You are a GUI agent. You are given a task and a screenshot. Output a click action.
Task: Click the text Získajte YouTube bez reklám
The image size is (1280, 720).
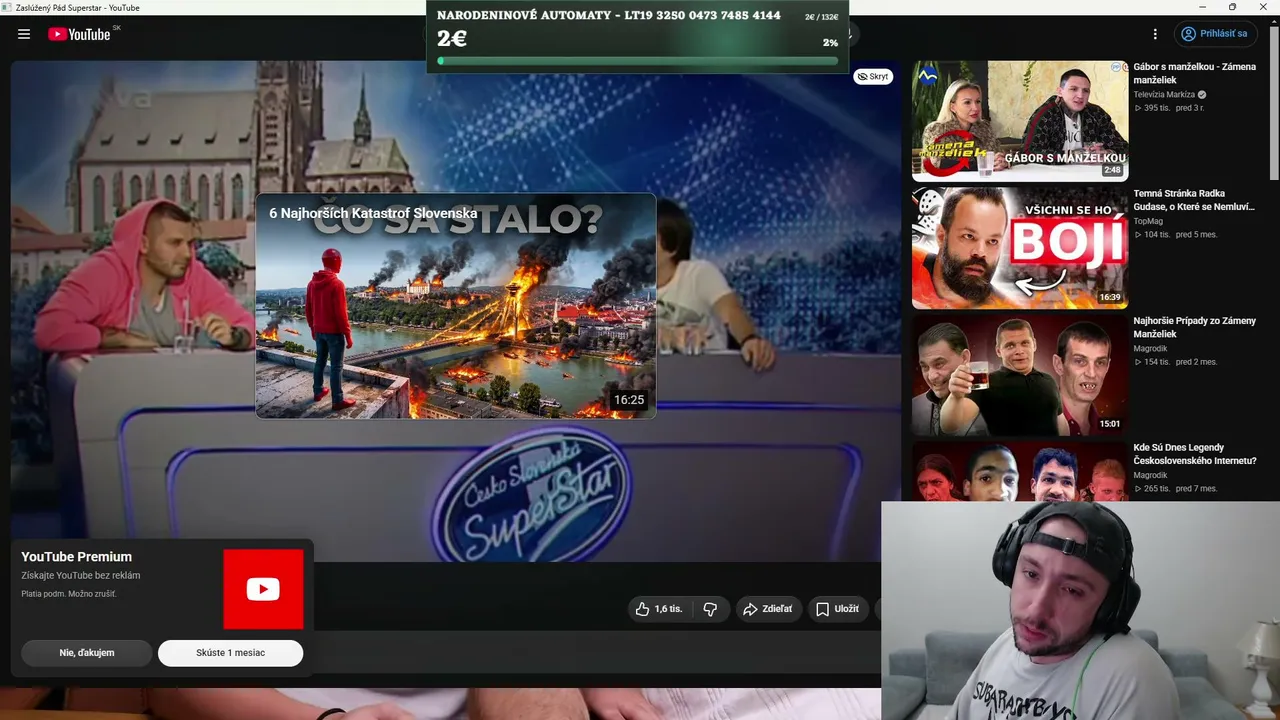(x=81, y=576)
